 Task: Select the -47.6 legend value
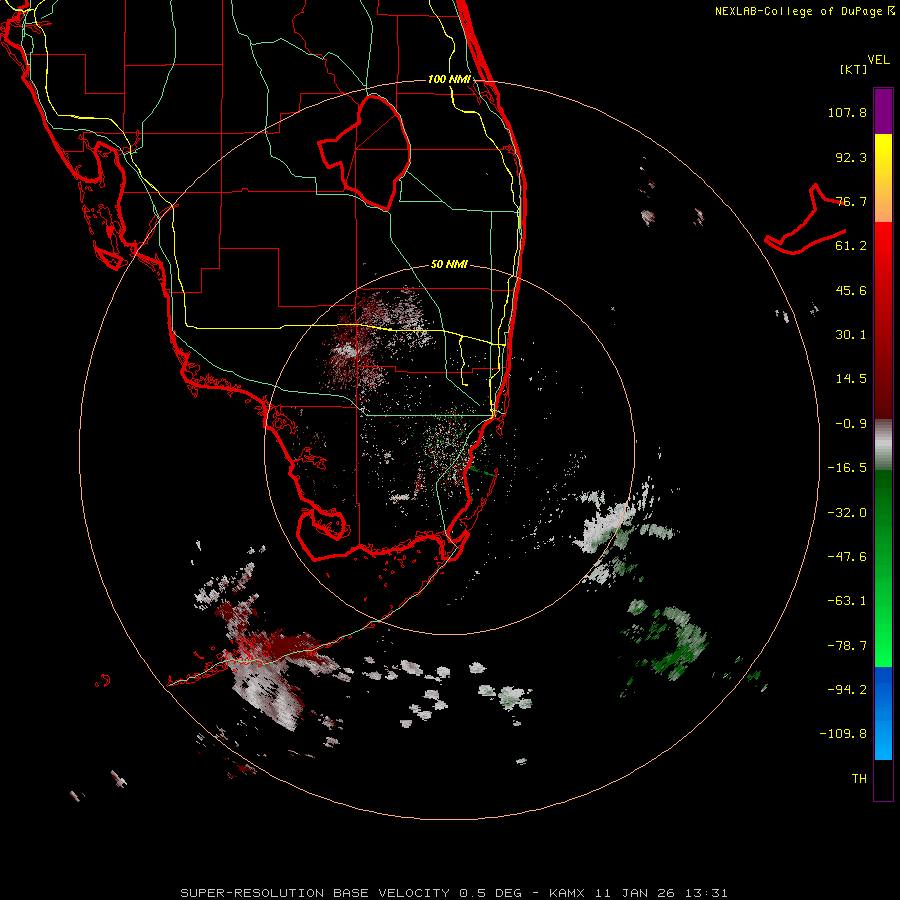coord(847,557)
